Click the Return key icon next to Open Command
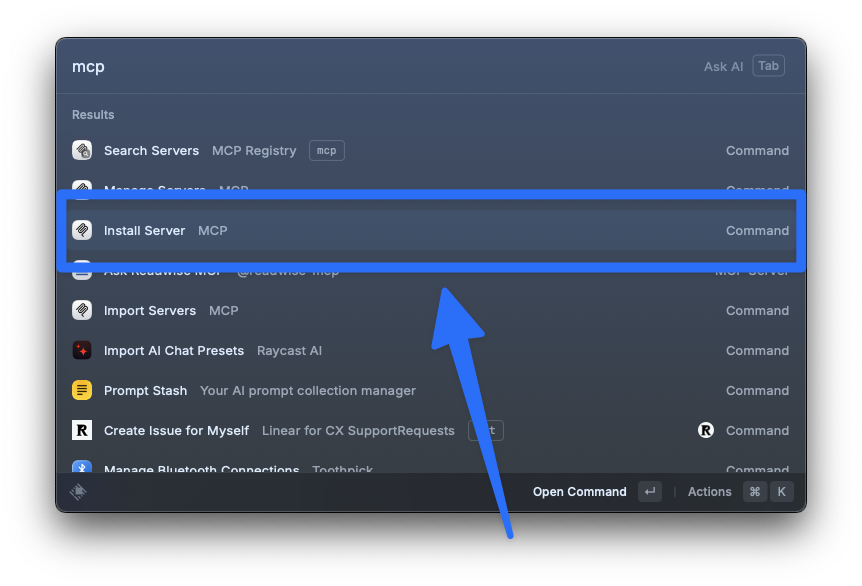 [650, 491]
